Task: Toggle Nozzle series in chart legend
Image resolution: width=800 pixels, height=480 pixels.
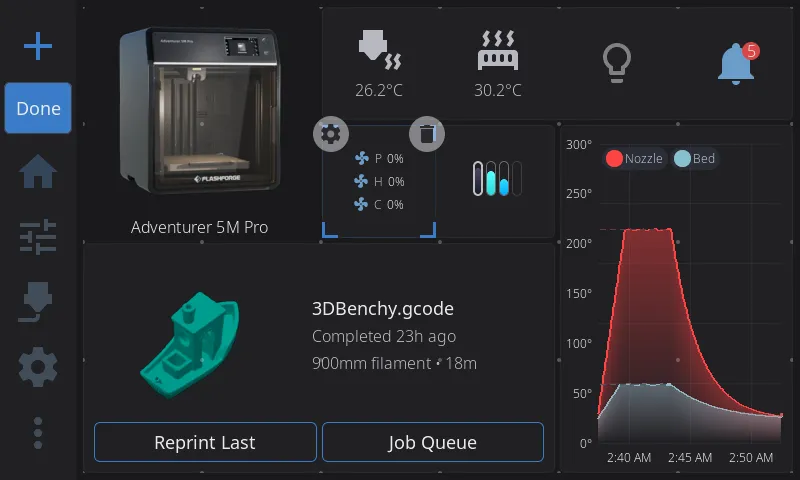Action: coord(634,159)
